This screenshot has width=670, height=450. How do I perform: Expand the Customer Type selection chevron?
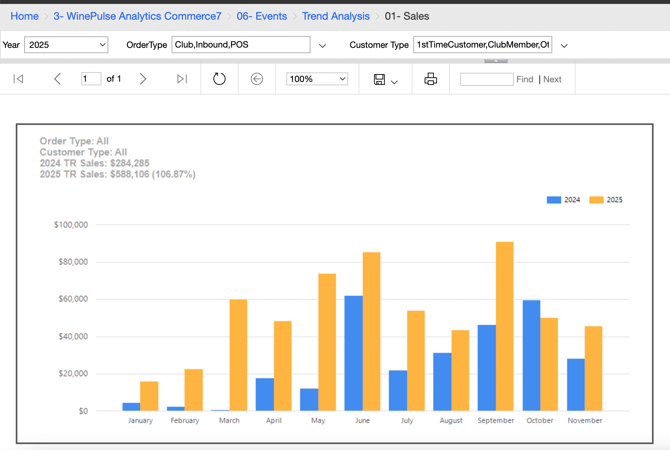(564, 46)
